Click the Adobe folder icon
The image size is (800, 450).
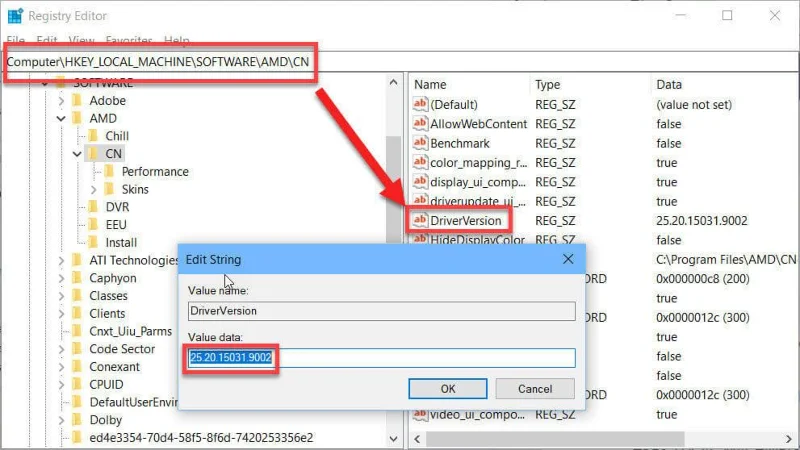click(77, 101)
